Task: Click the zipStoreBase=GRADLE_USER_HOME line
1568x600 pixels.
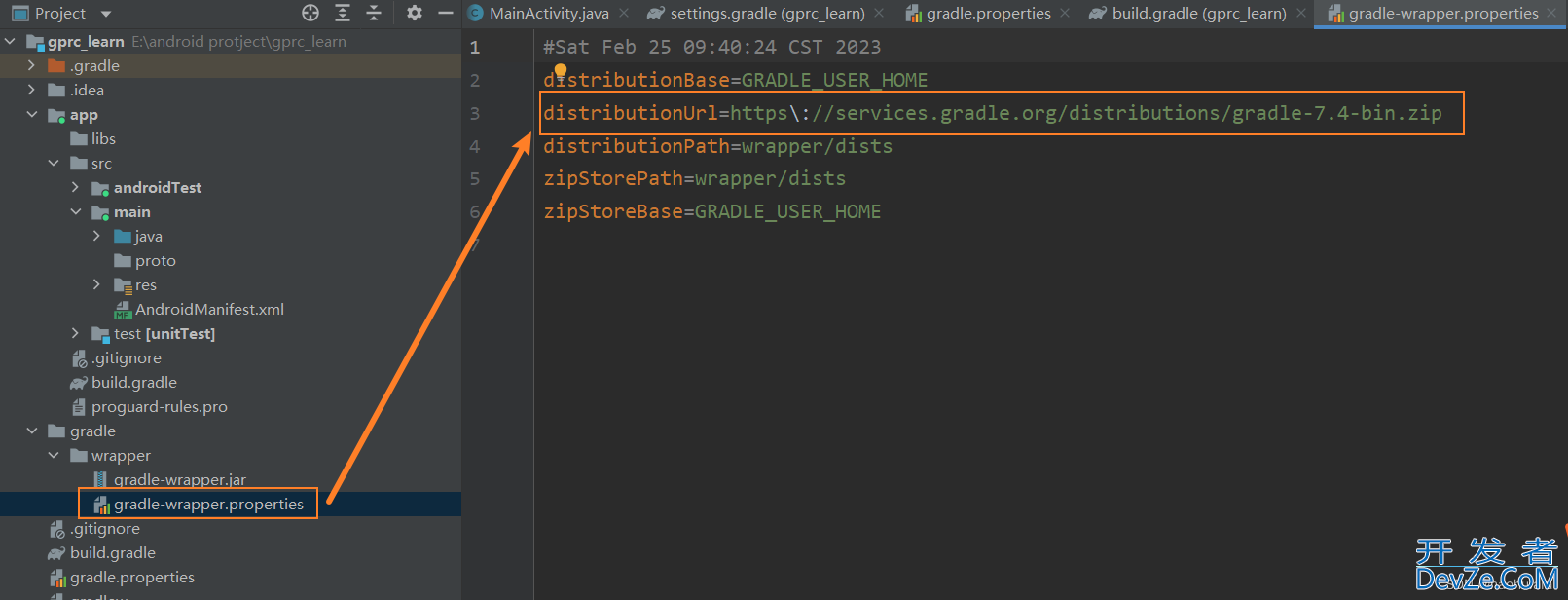Action: click(712, 211)
